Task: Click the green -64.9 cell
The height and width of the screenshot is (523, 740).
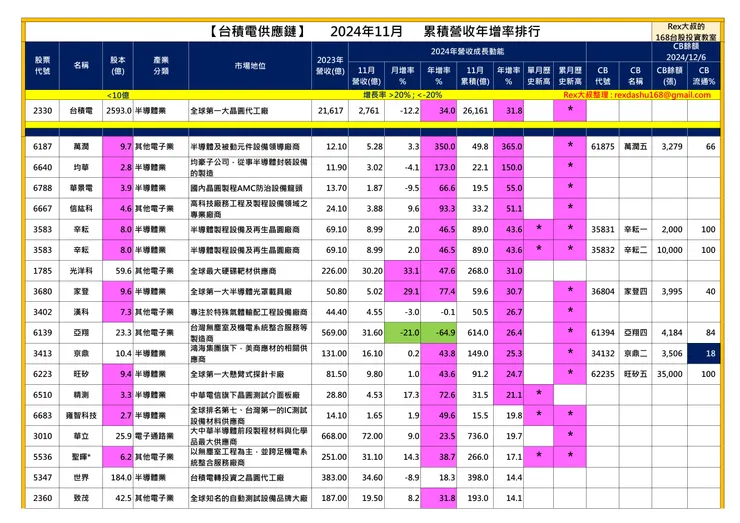Action: click(x=439, y=333)
